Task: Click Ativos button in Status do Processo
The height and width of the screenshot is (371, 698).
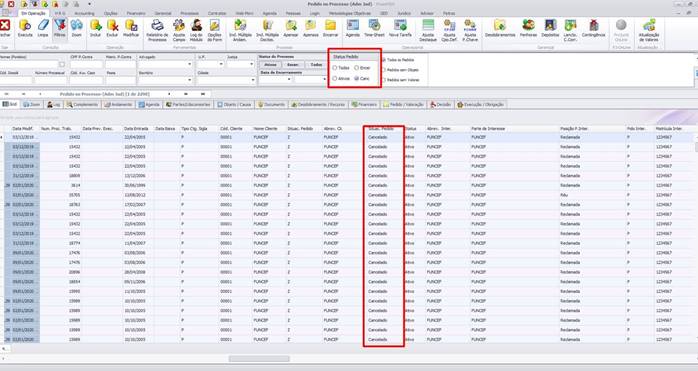Action: click(270, 65)
